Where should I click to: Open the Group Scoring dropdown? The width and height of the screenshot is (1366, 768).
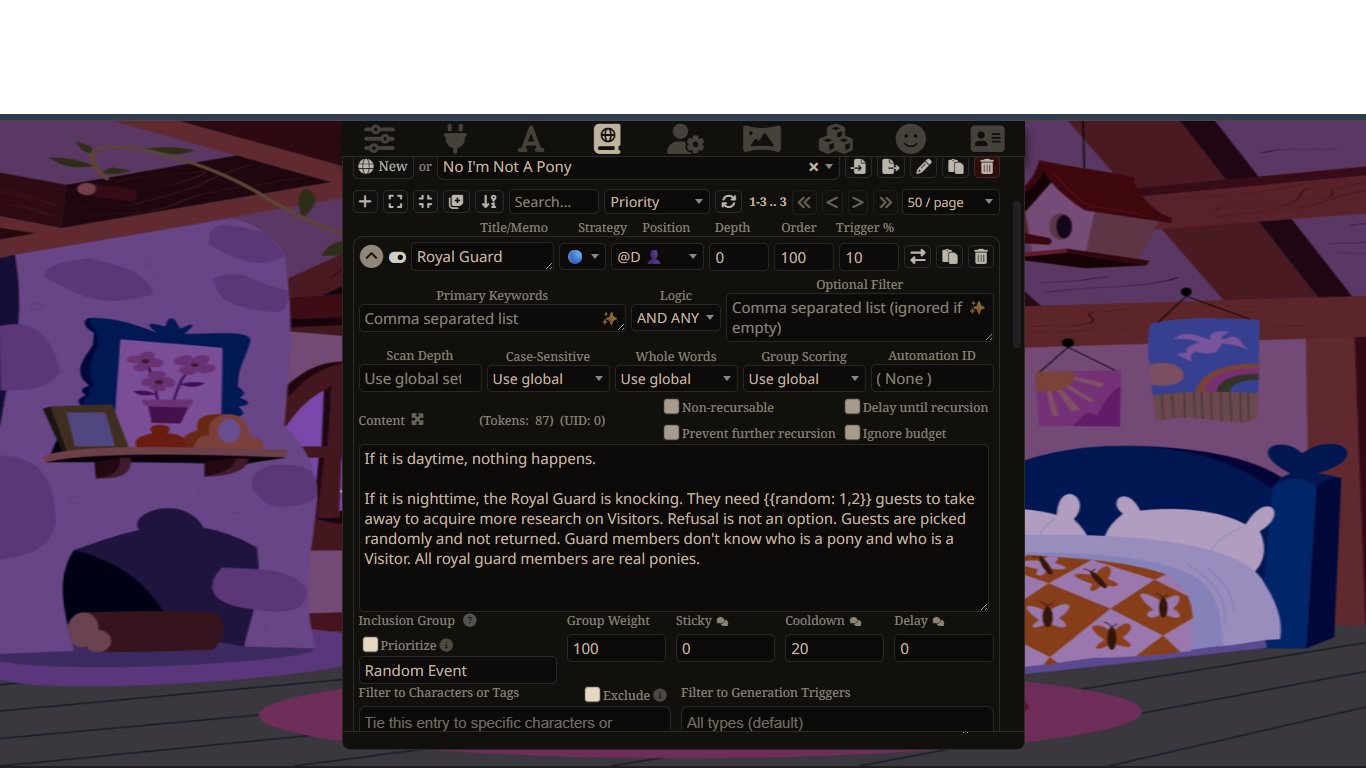(x=804, y=379)
